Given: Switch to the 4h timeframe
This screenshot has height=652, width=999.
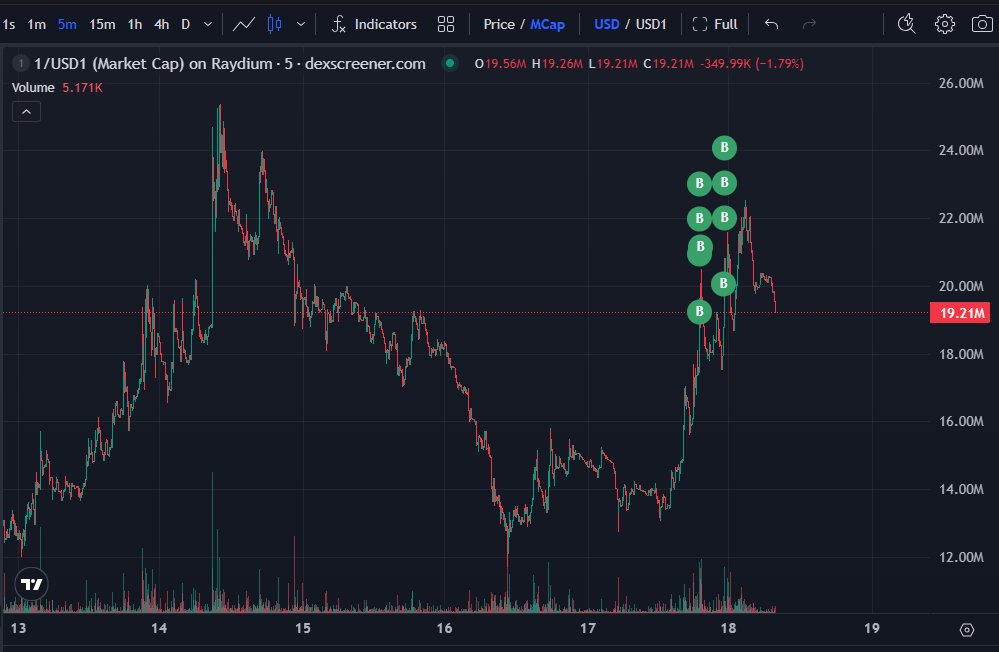Looking at the screenshot, I should 161,24.
